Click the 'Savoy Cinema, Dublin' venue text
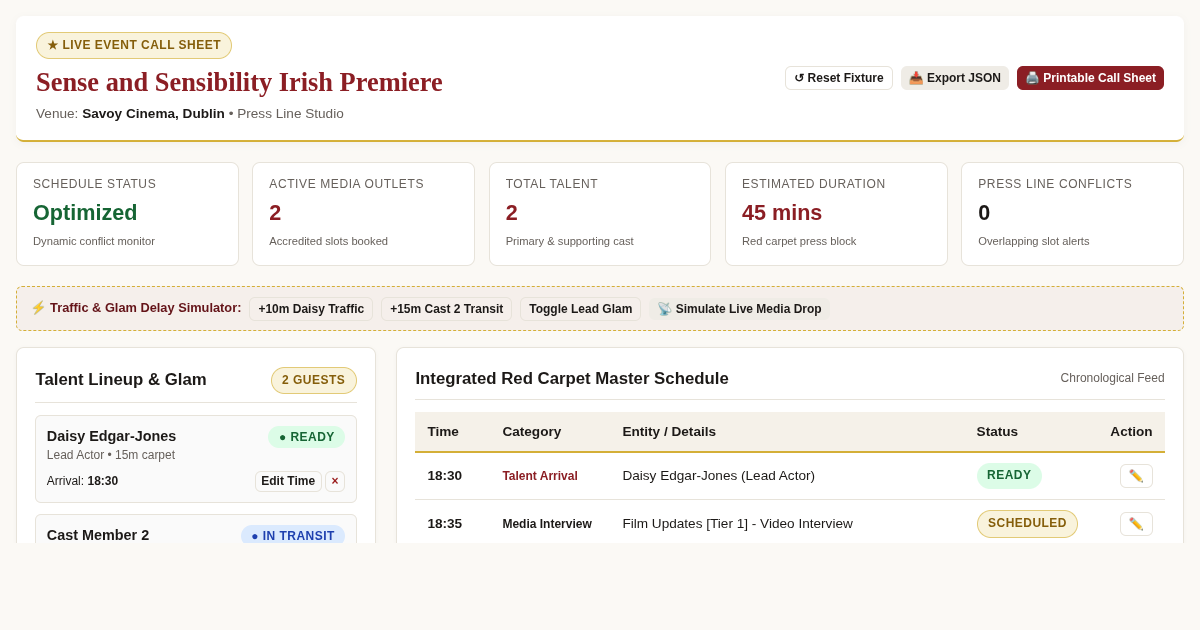 coord(153,114)
